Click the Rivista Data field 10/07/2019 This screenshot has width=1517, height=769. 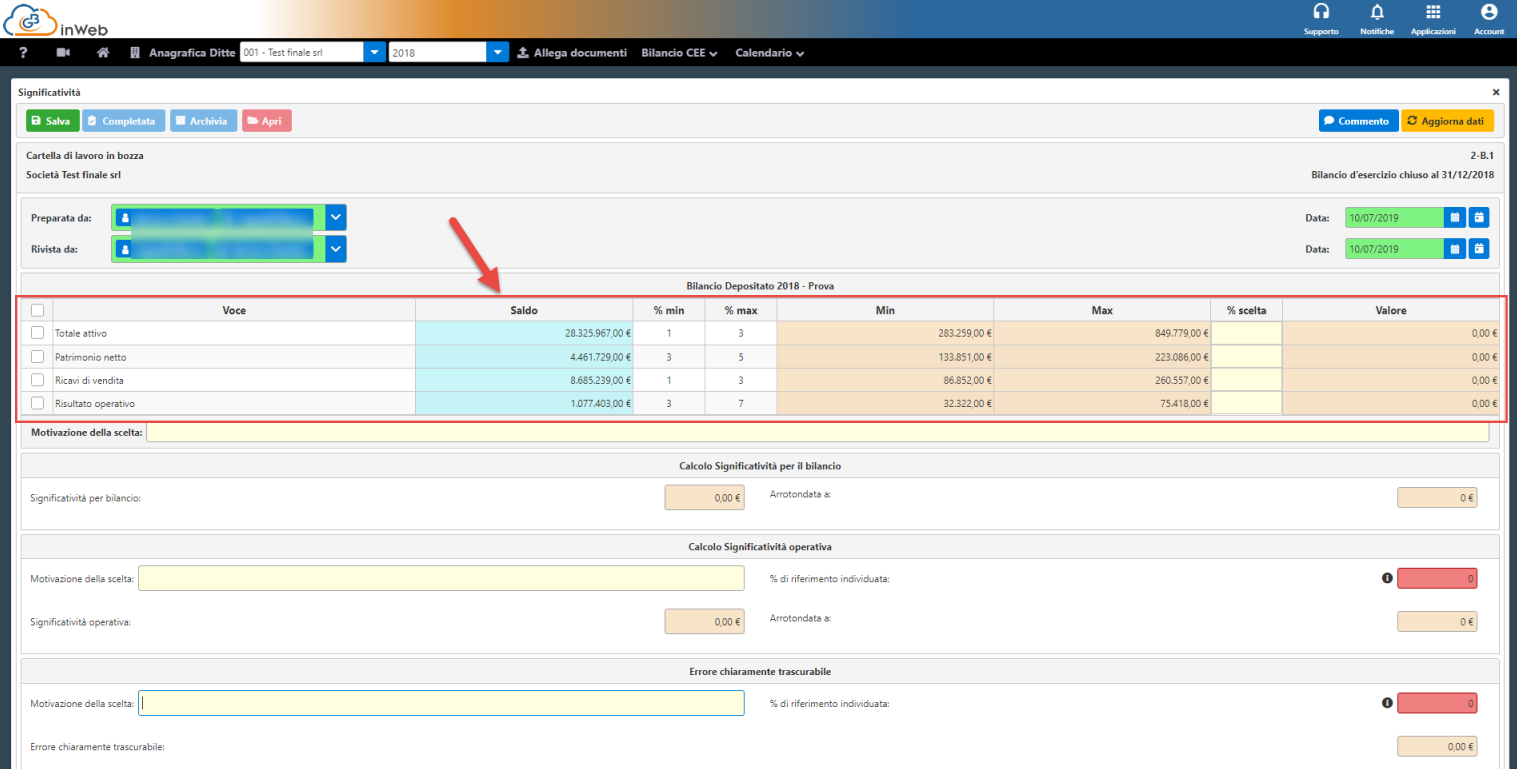pos(1394,248)
